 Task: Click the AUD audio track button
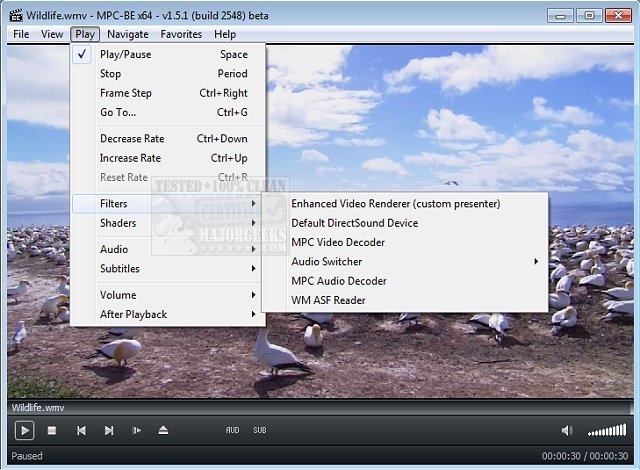pyautogui.click(x=232, y=430)
